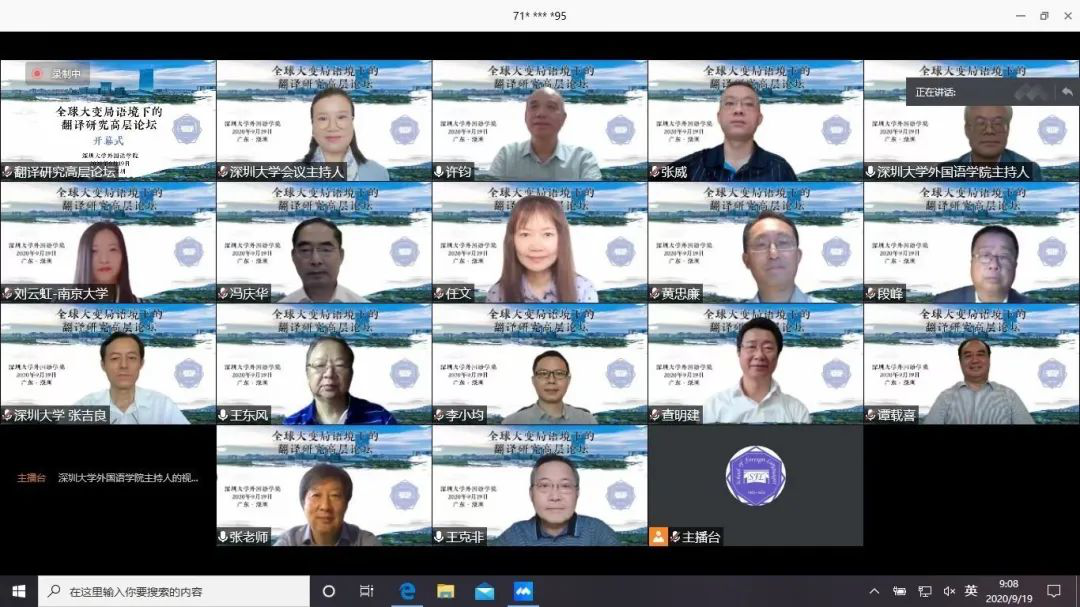Open the Windows Start menu

(18, 591)
